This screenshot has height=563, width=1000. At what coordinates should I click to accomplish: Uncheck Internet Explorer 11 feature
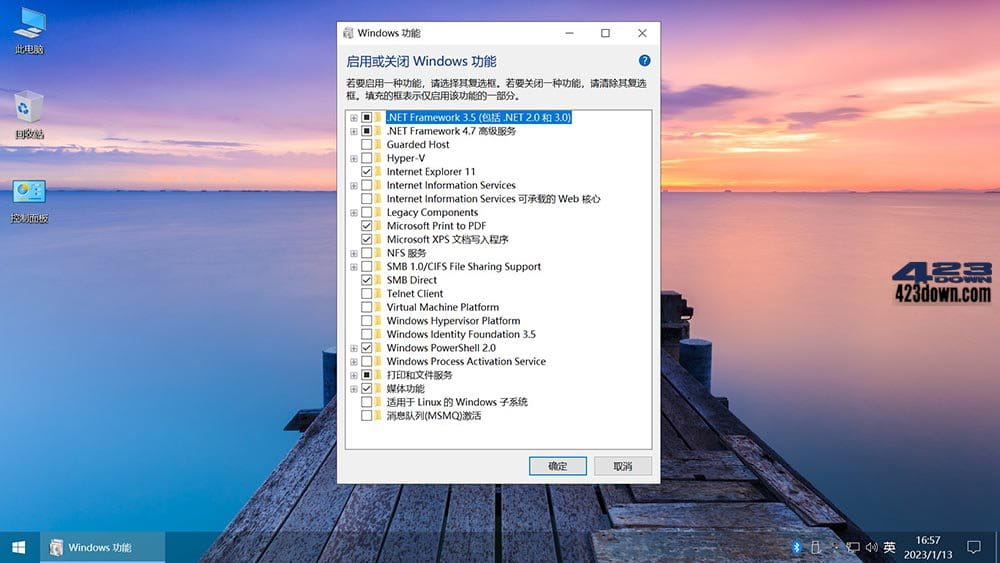366,172
